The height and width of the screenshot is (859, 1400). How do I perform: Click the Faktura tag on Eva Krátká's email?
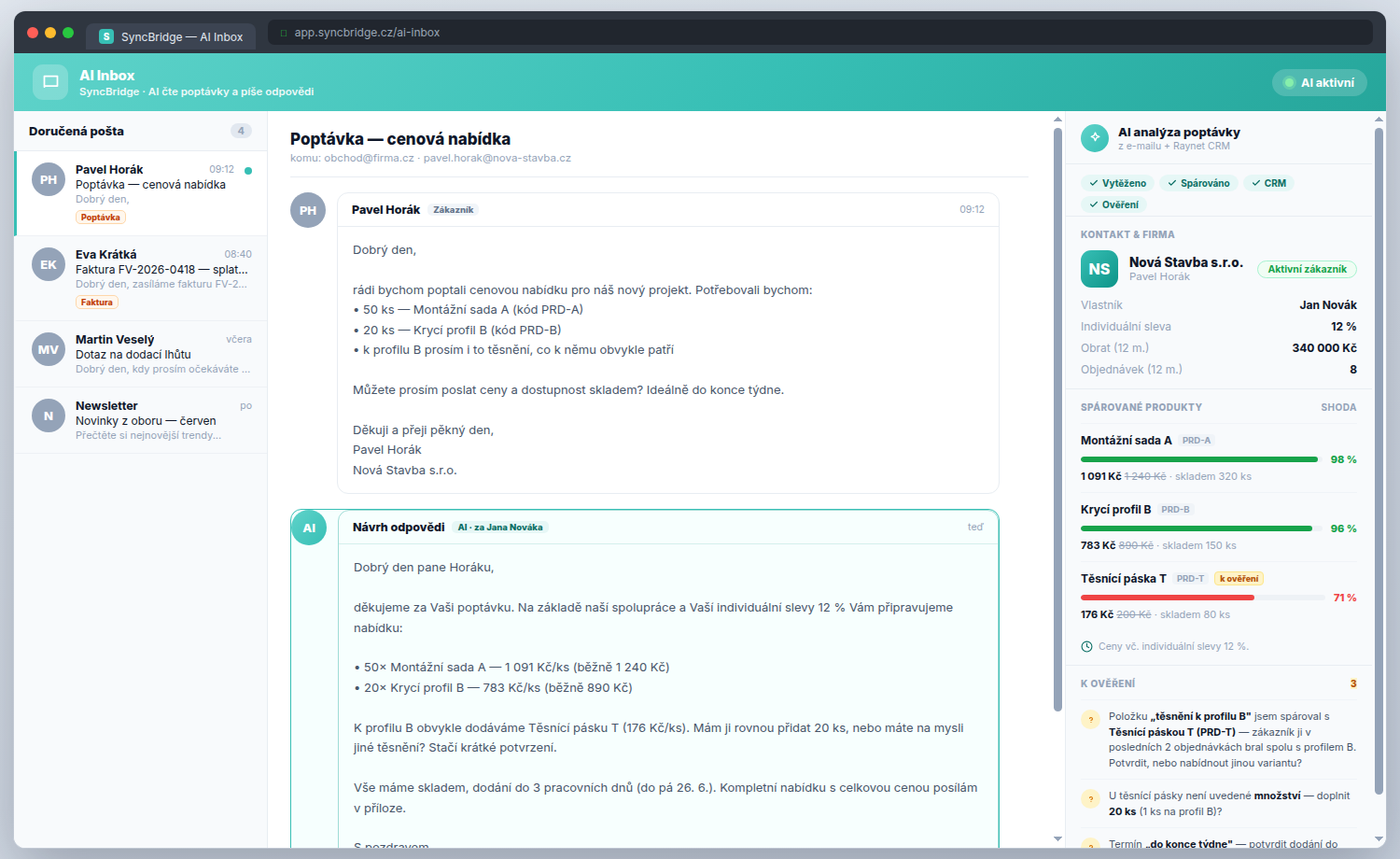tap(97, 303)
